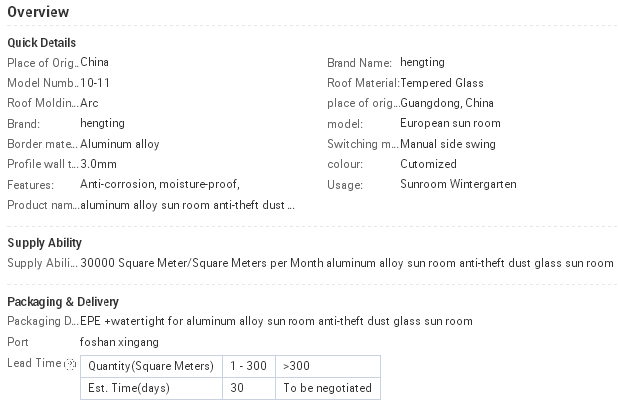618x407 pixels.
Task: Click the foshan xingang port value
Action: pos(119,342)
